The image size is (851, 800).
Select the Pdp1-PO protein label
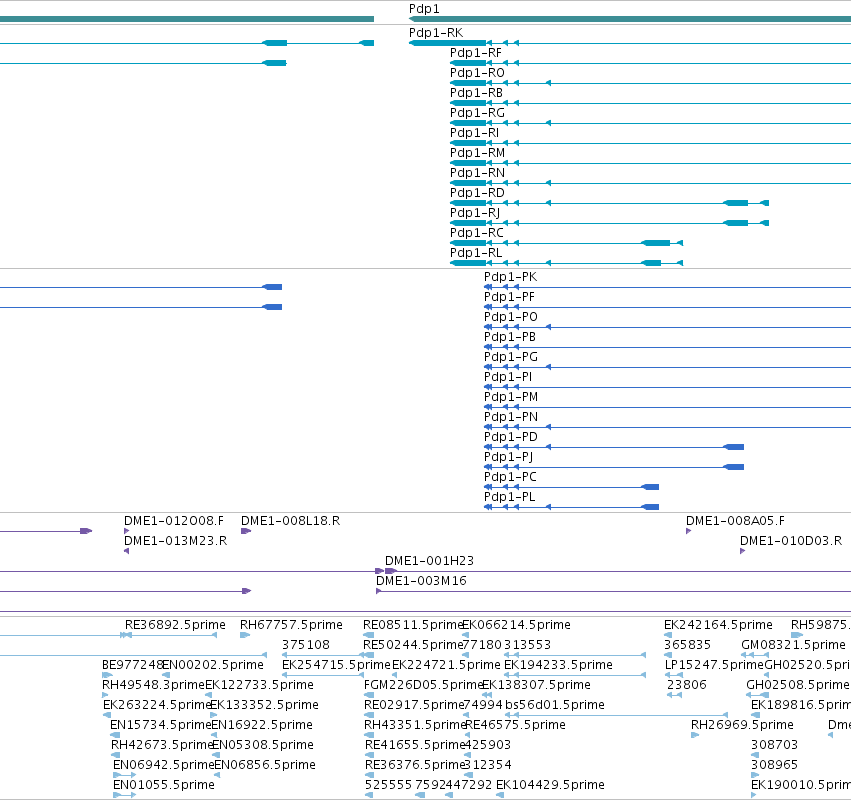pyautogui.click(x=511, y=318)
